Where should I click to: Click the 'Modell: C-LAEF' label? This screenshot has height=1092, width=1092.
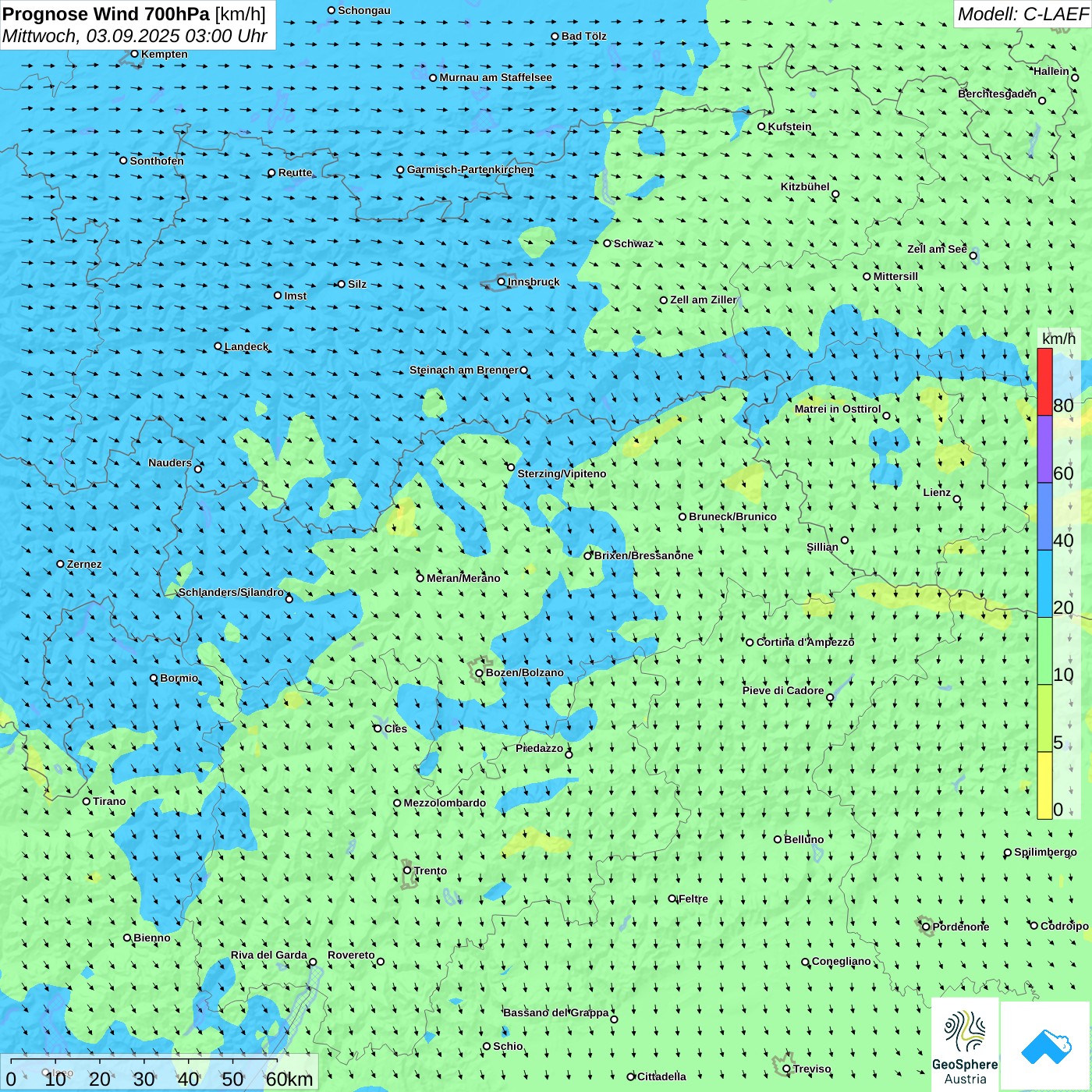[1023, 14]
